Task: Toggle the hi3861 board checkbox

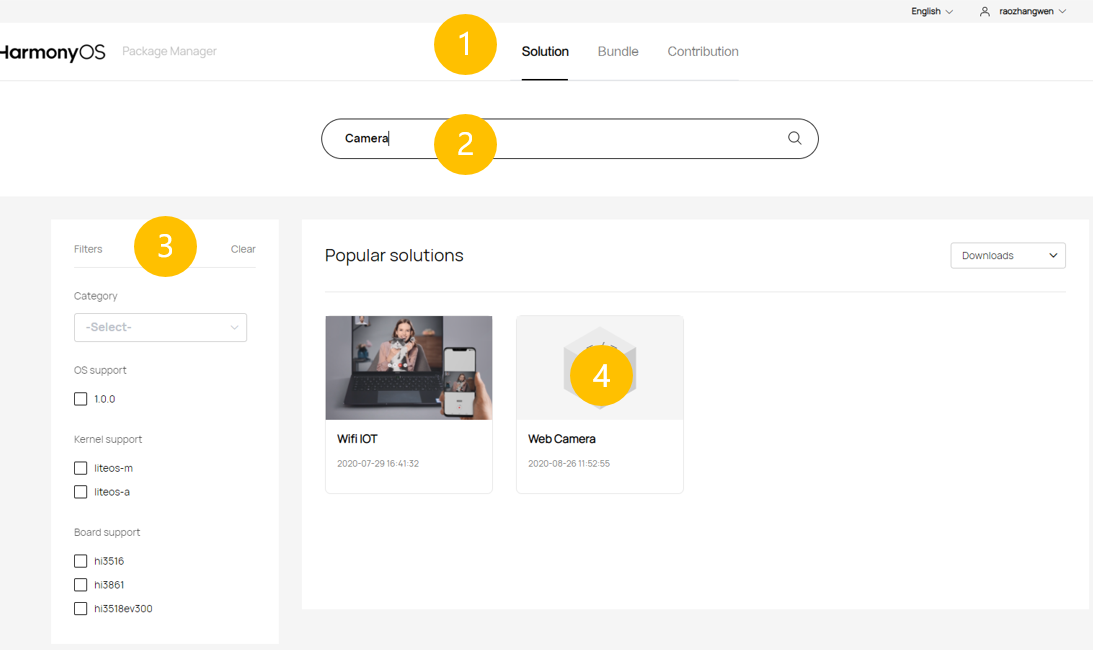Action: (x=81, y=584)
